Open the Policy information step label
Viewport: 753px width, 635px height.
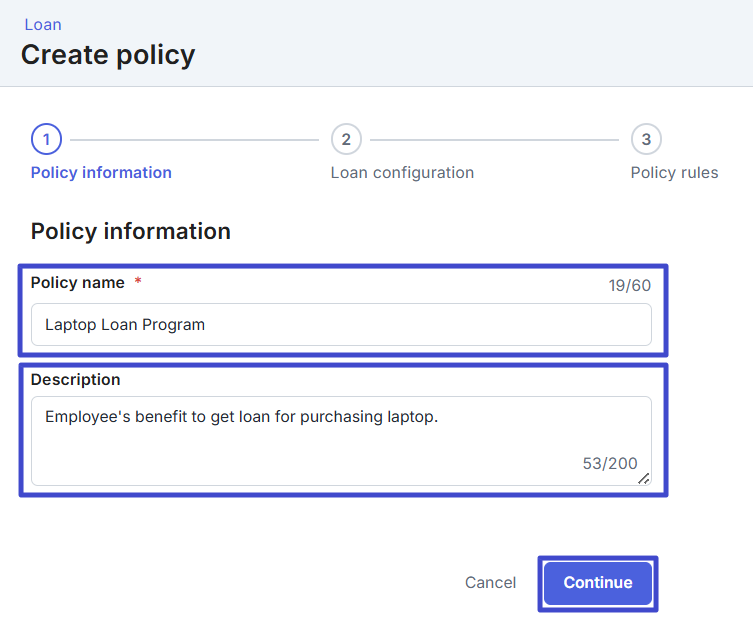101,172
